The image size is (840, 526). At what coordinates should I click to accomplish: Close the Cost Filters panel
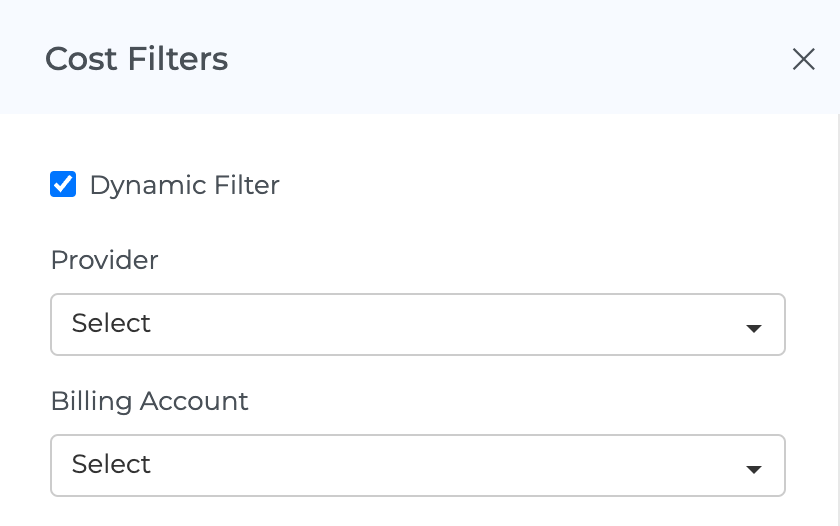[x=803, y=59]
